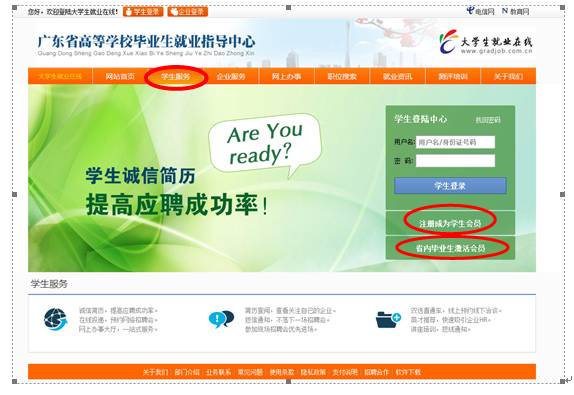Click the blue 学生登录 login button
The width and height of the screenshot is (574, 395).
(450, 186)
